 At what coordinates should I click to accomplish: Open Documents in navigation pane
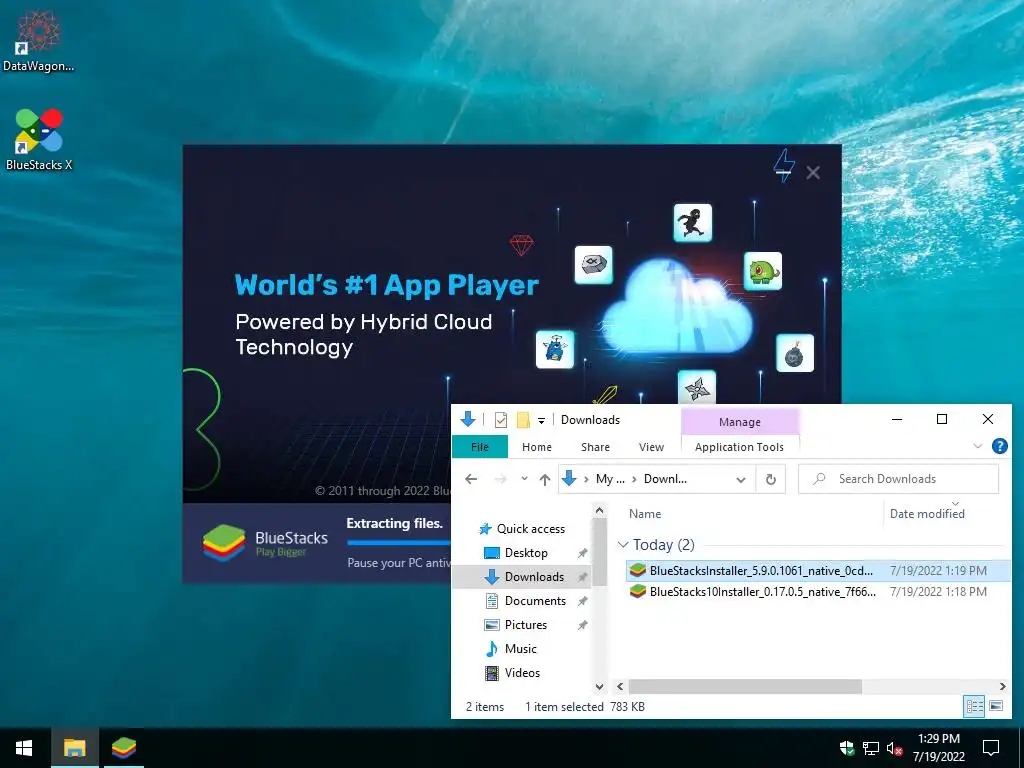coord(525,601)
